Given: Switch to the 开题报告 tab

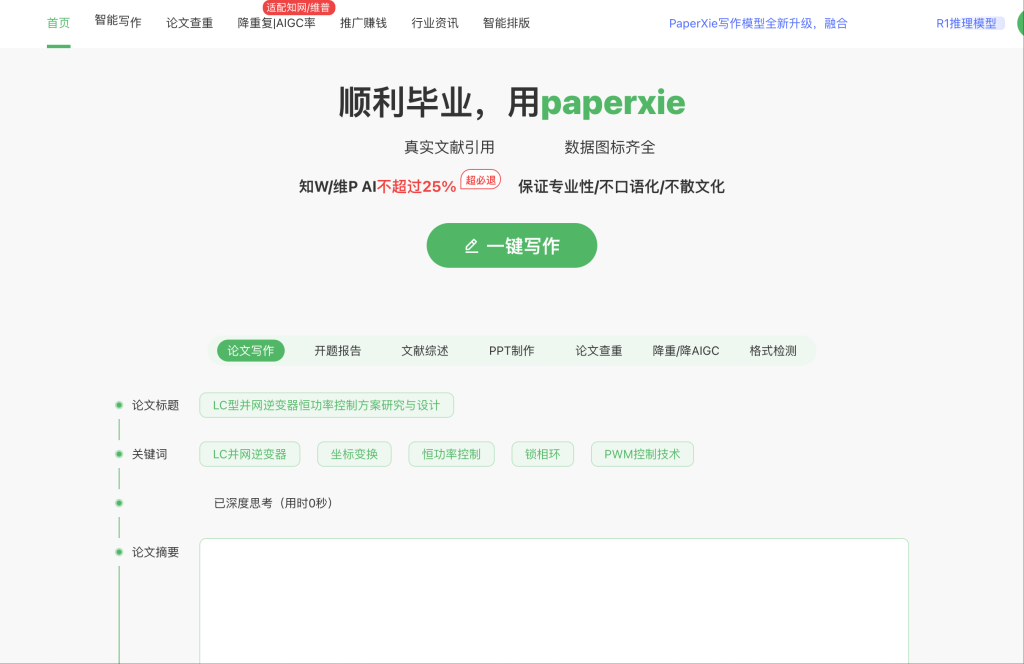Looking at the screenshot, I should 338,351.
